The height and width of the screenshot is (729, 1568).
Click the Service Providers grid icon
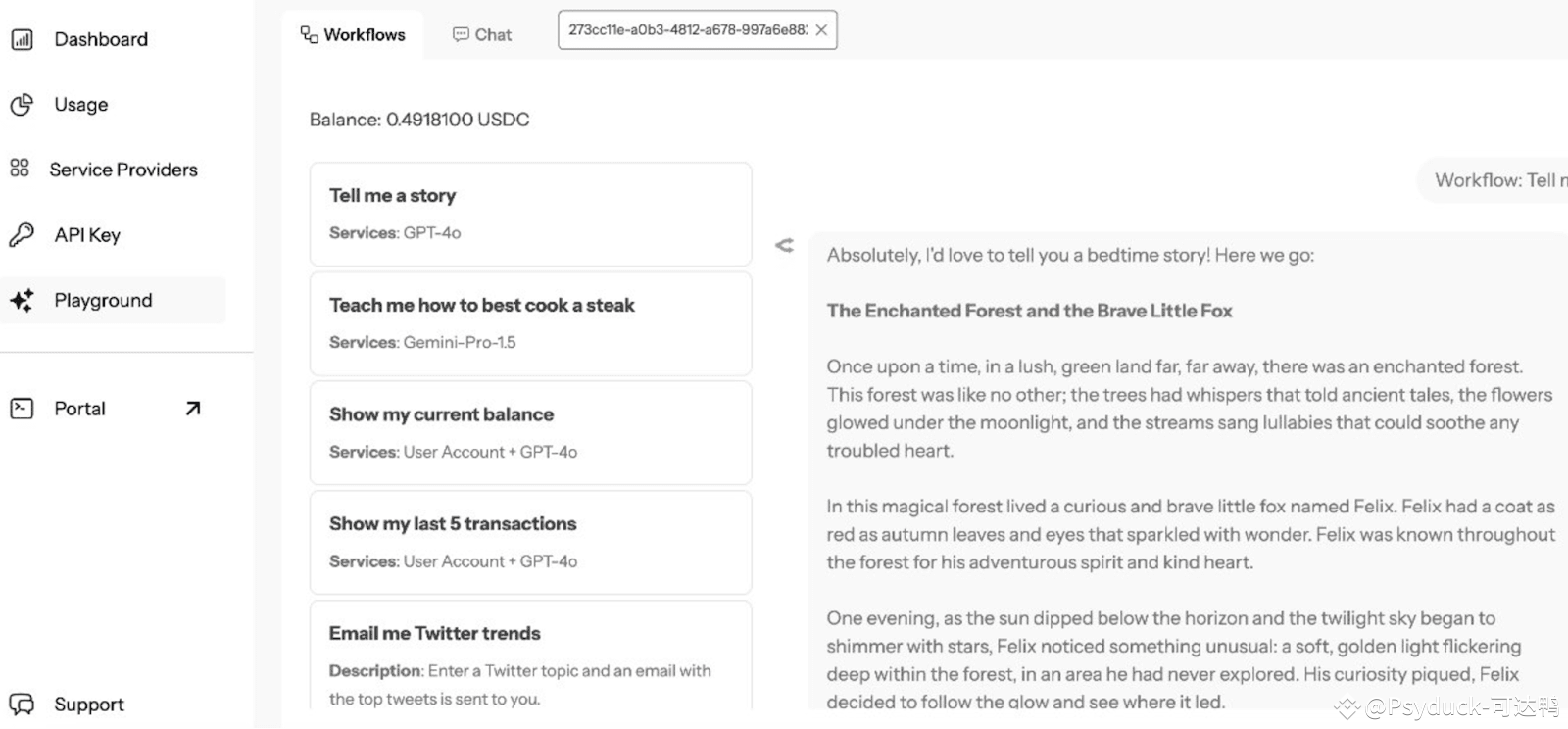[20, 169]
